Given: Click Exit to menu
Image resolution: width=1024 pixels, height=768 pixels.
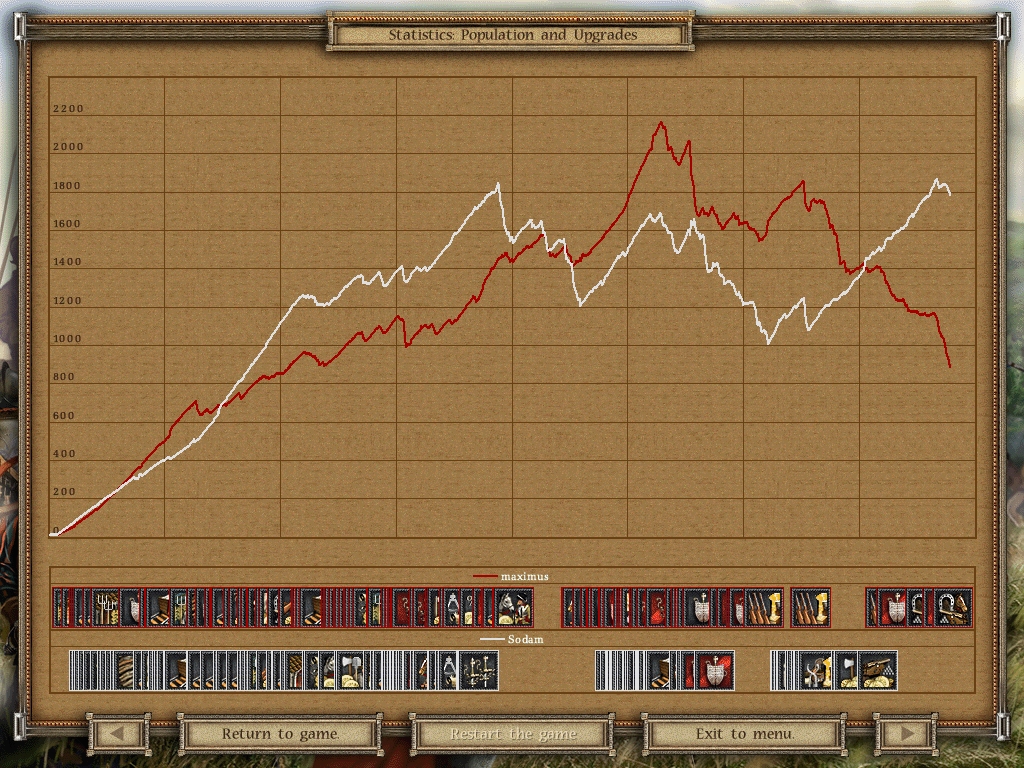Looking at the screenshot, I should coord(744,734).
